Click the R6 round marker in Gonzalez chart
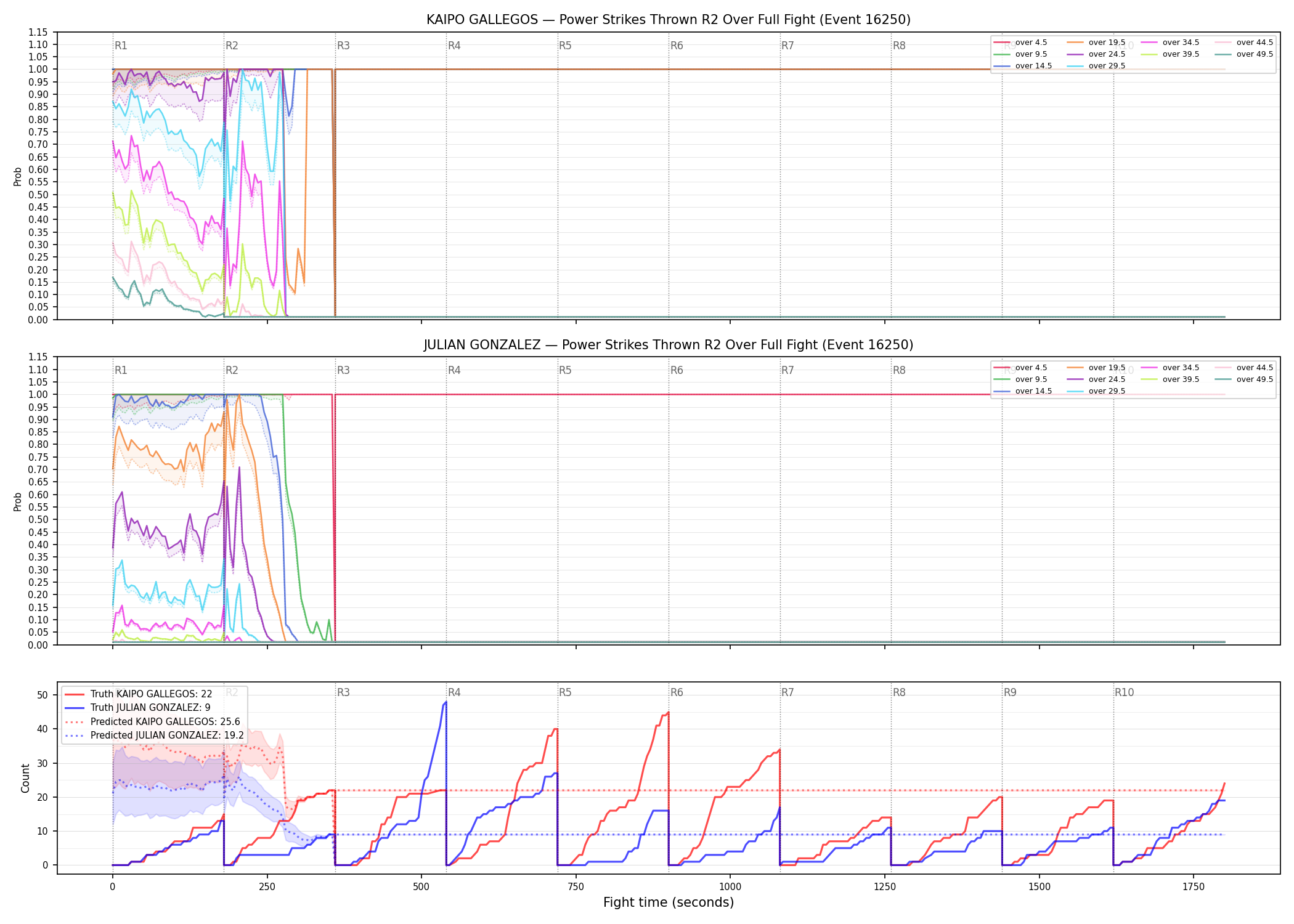The width and height of the screenshot is (1294, 924). coord(677,370)
